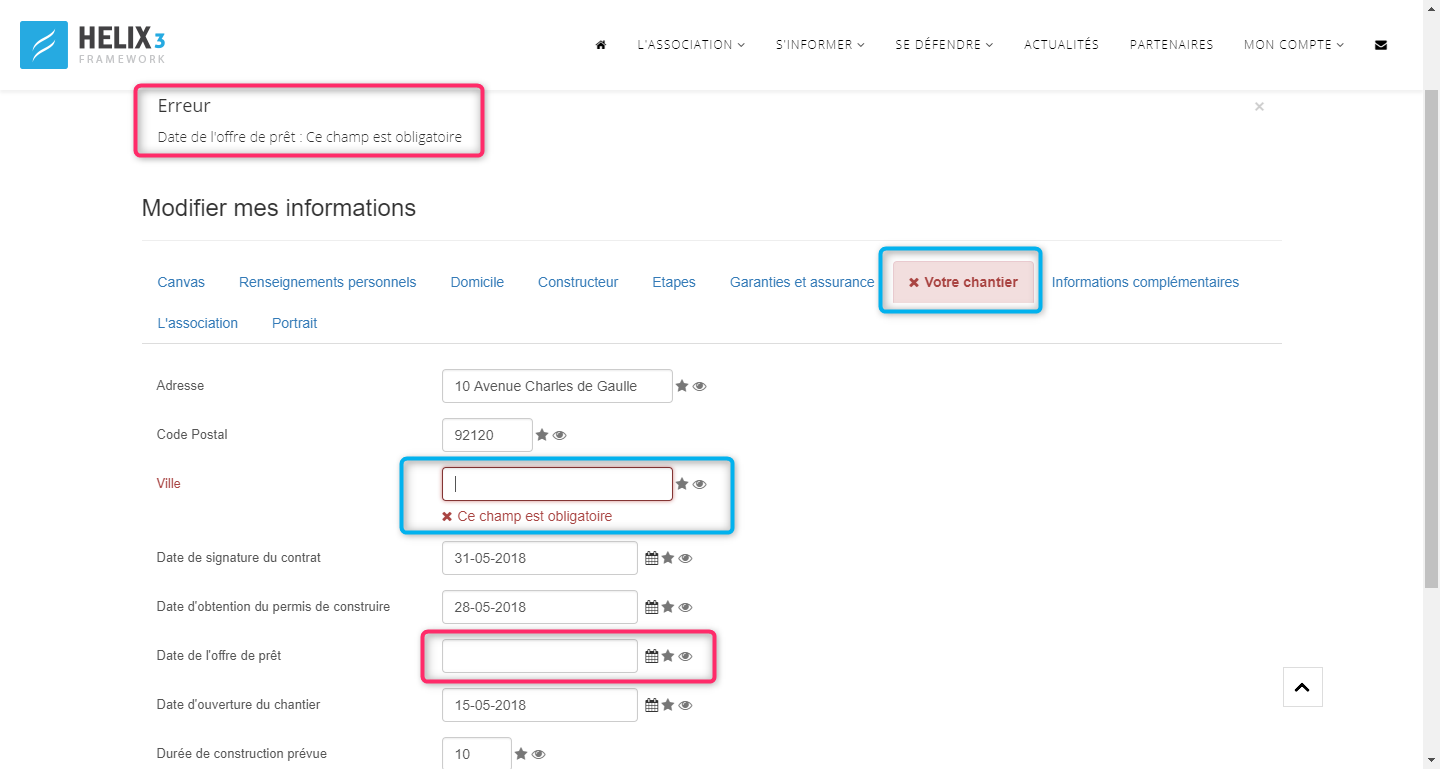Click the home icon in navigation
The width and height of the screenshot is (1440, 769).
click(601, 45)
